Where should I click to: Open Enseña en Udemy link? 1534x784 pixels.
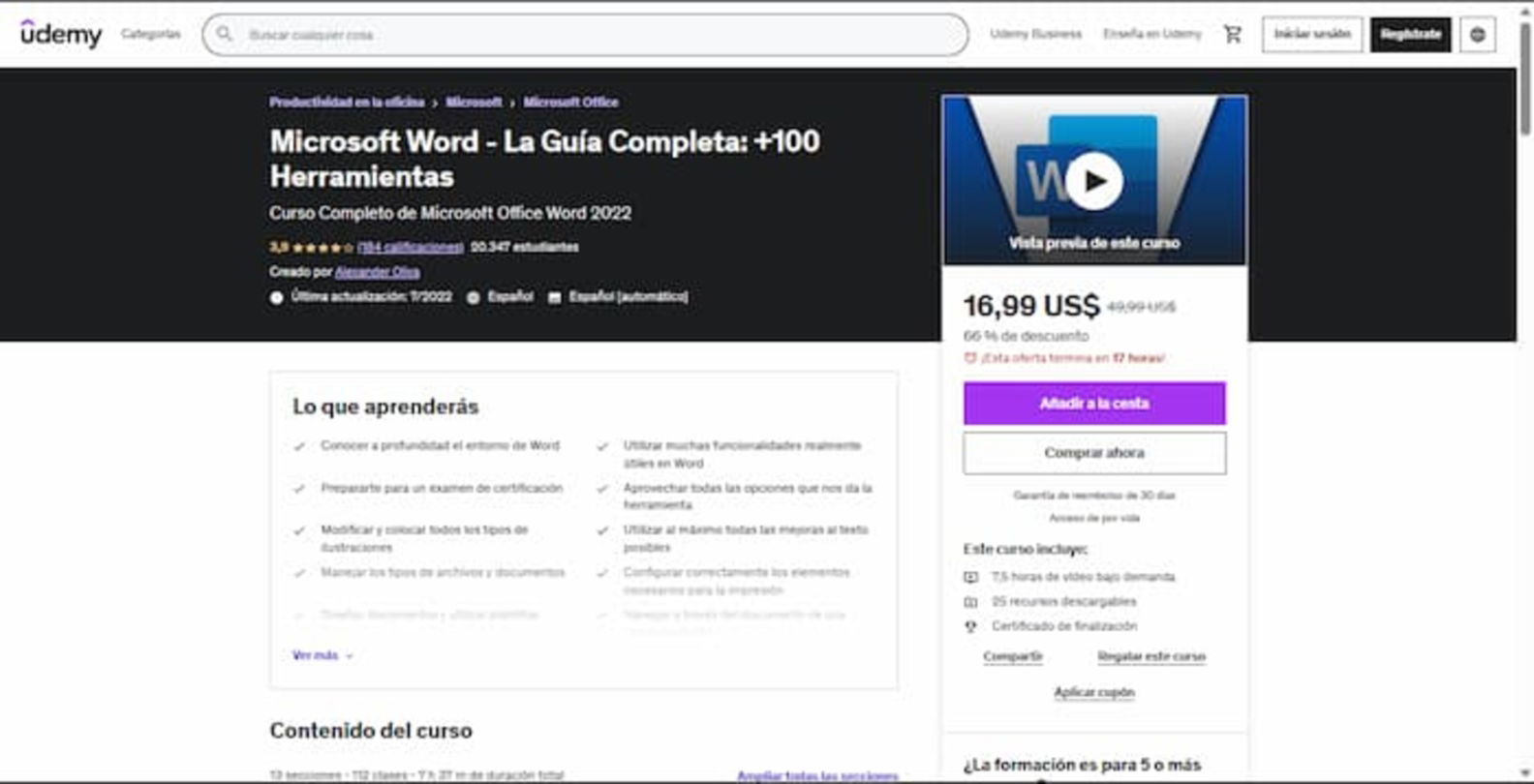click(1151, 34)
